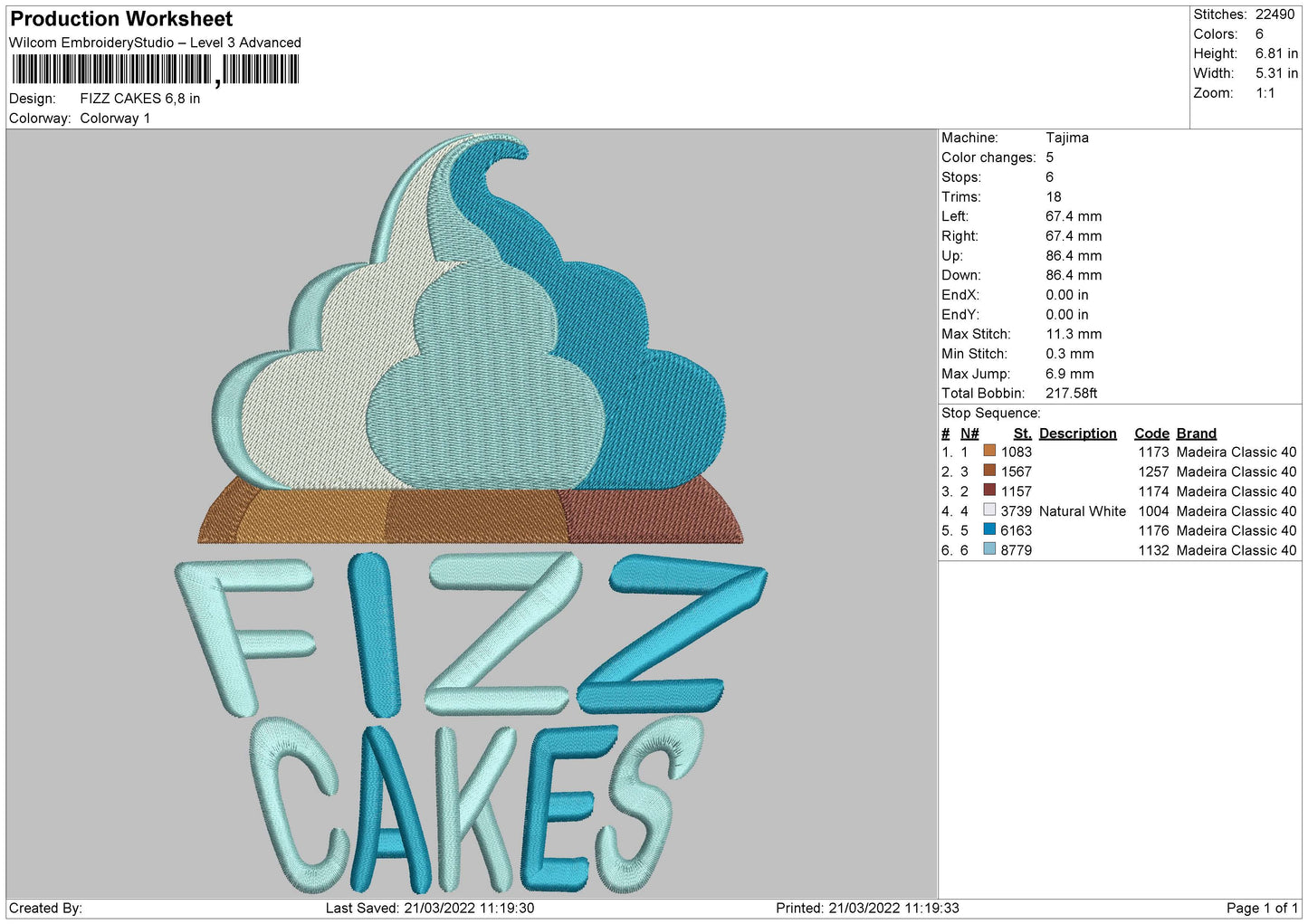Click the 'Production Worksheet' heading
Screen dimensions: 1308x924
point(121,19)
